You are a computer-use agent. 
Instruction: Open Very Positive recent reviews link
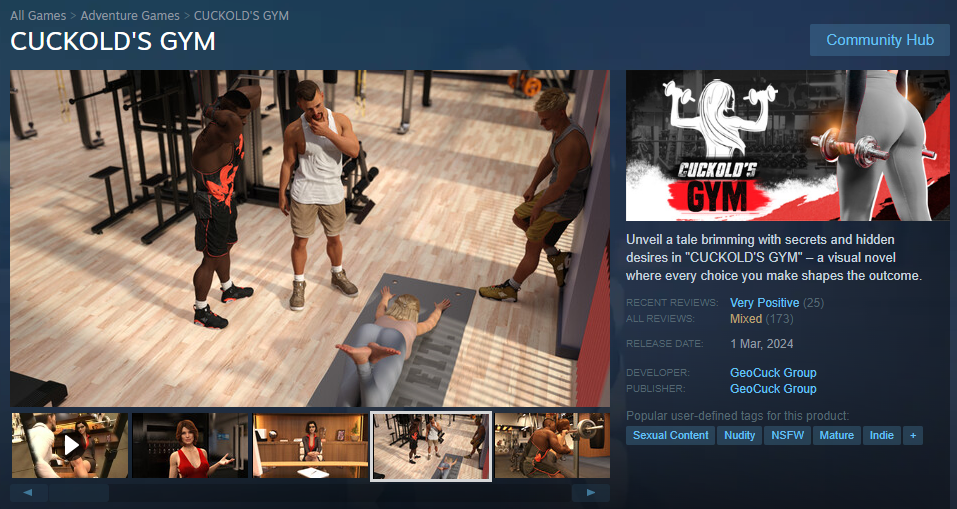tap(764, 303)
